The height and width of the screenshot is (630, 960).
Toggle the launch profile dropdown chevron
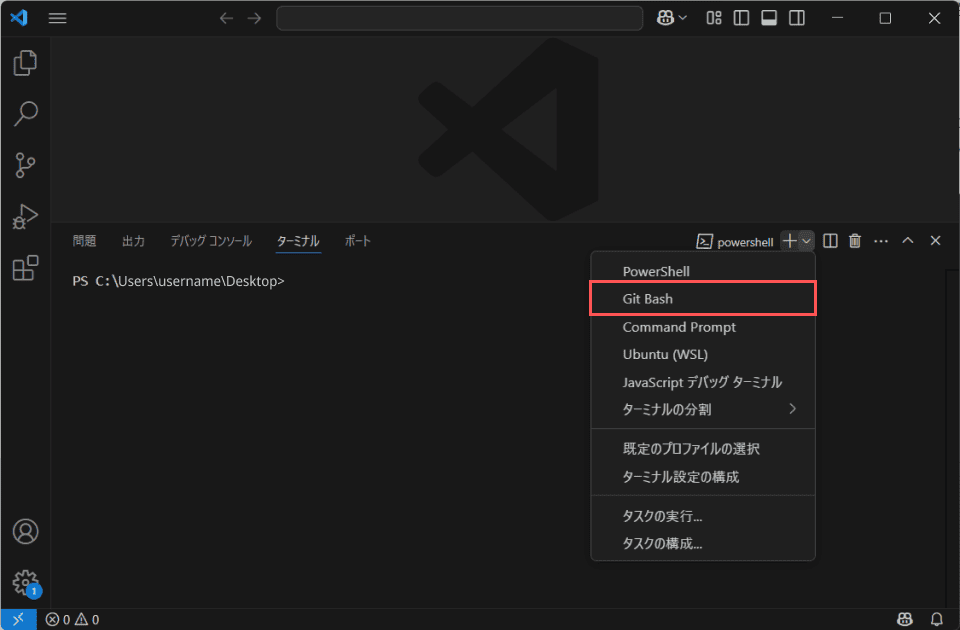coord(806,241)
